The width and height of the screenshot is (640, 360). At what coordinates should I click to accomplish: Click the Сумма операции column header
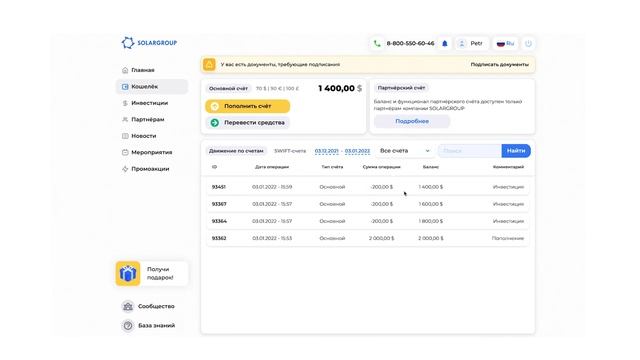tap(382, 167)
